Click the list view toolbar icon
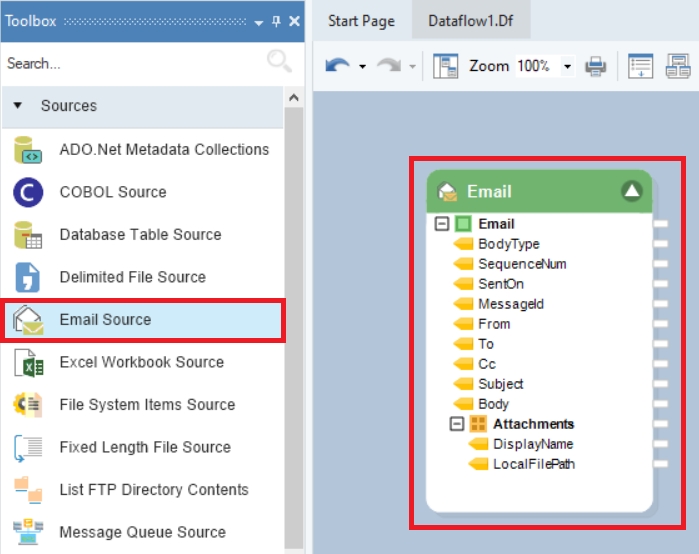The width and height of the screenshot is (699, 554). (641, 66)
